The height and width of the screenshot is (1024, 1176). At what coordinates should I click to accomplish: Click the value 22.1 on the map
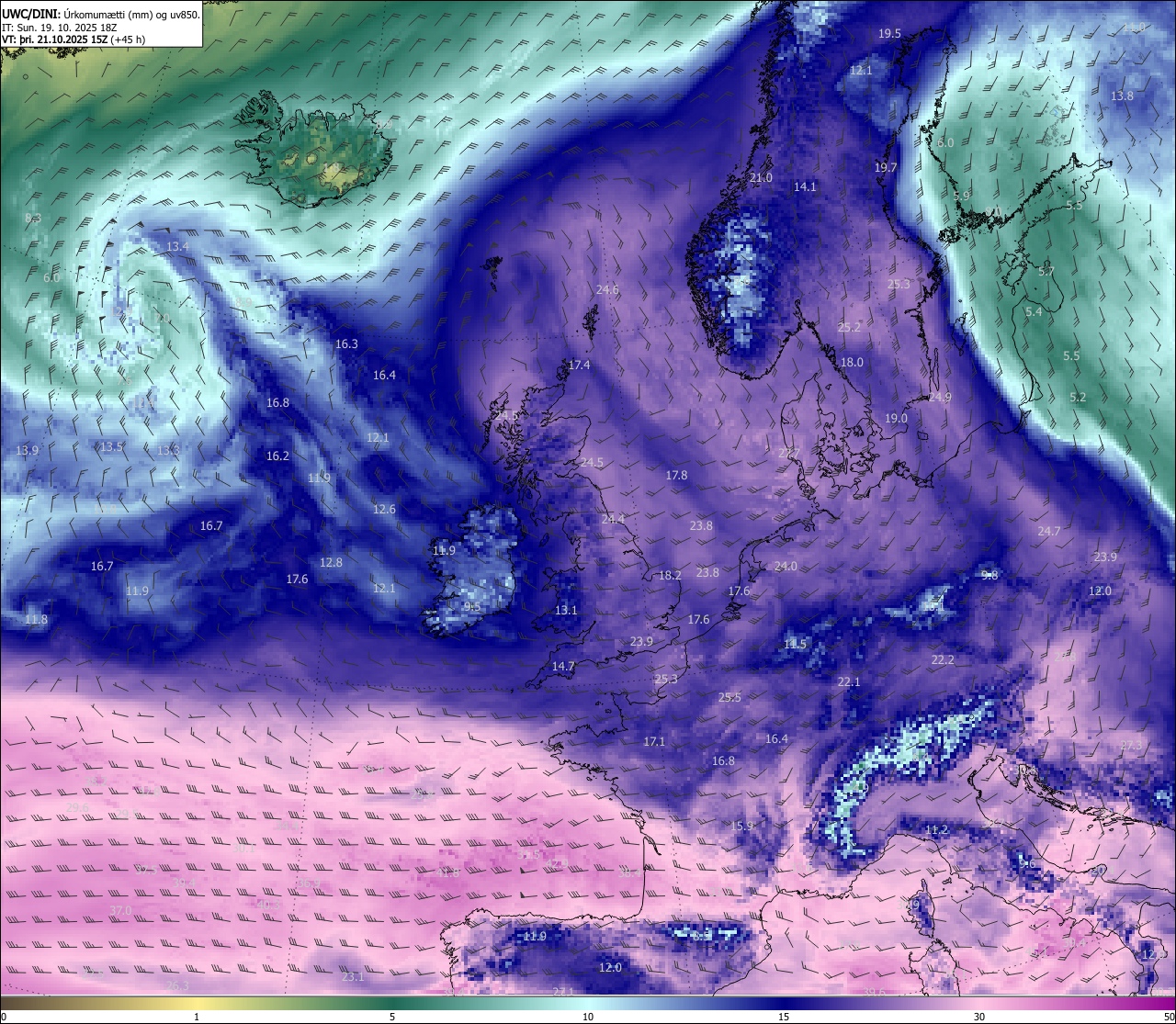849,681
